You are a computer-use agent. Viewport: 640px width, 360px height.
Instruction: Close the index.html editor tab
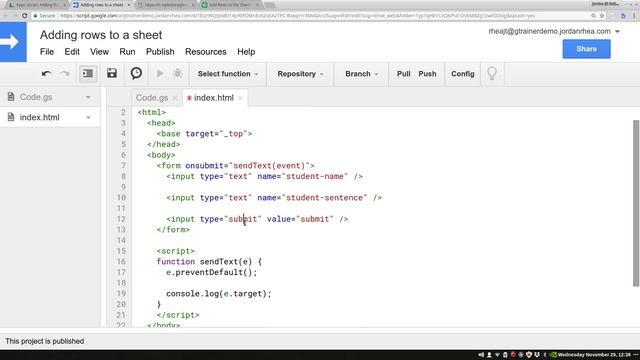(240, 98)
